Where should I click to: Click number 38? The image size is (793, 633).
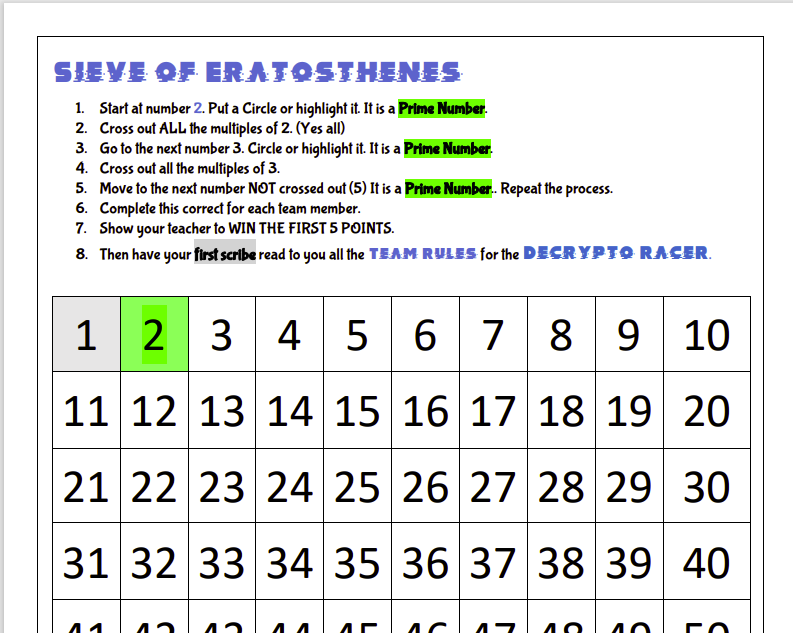coord(561,561)
